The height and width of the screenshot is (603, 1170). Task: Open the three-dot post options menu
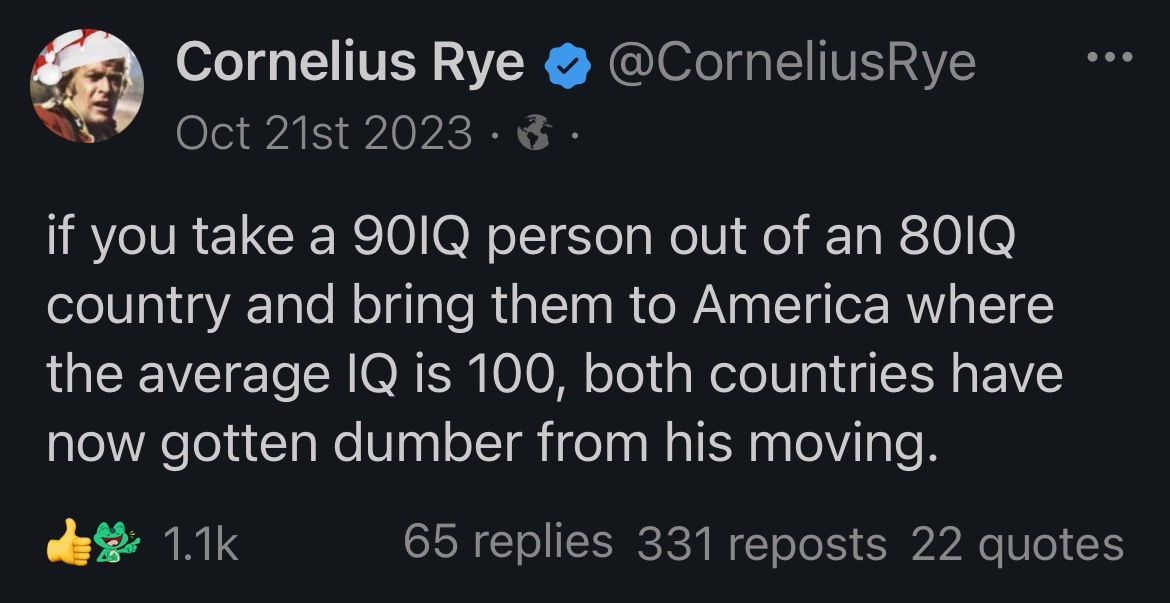(1110, 58)
